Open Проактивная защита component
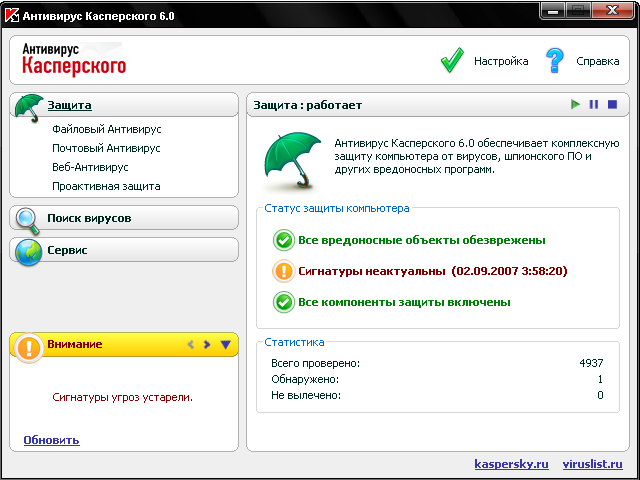 [x=106, y=186]
